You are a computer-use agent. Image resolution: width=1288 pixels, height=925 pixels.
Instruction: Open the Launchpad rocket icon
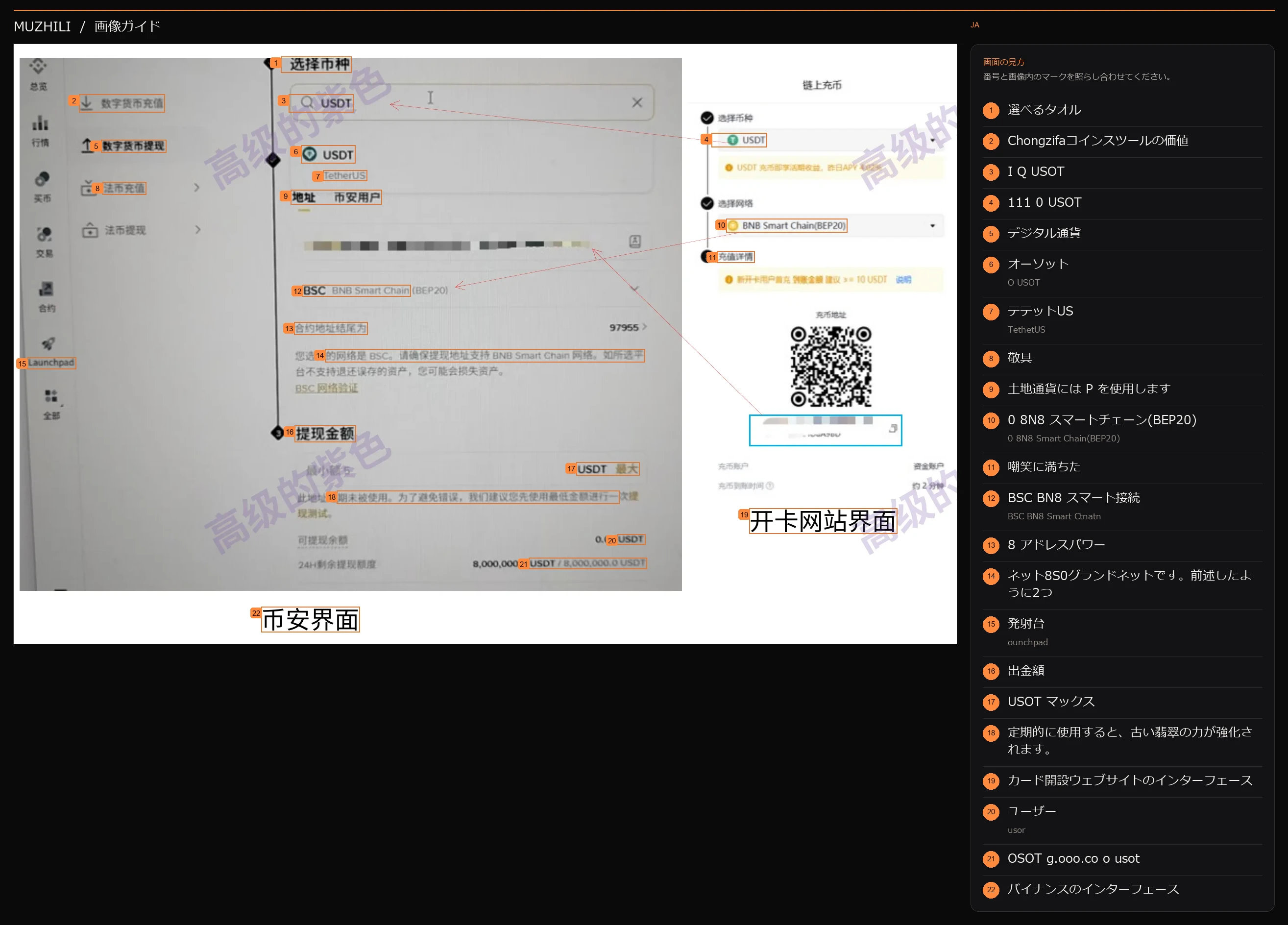point(49,343)
